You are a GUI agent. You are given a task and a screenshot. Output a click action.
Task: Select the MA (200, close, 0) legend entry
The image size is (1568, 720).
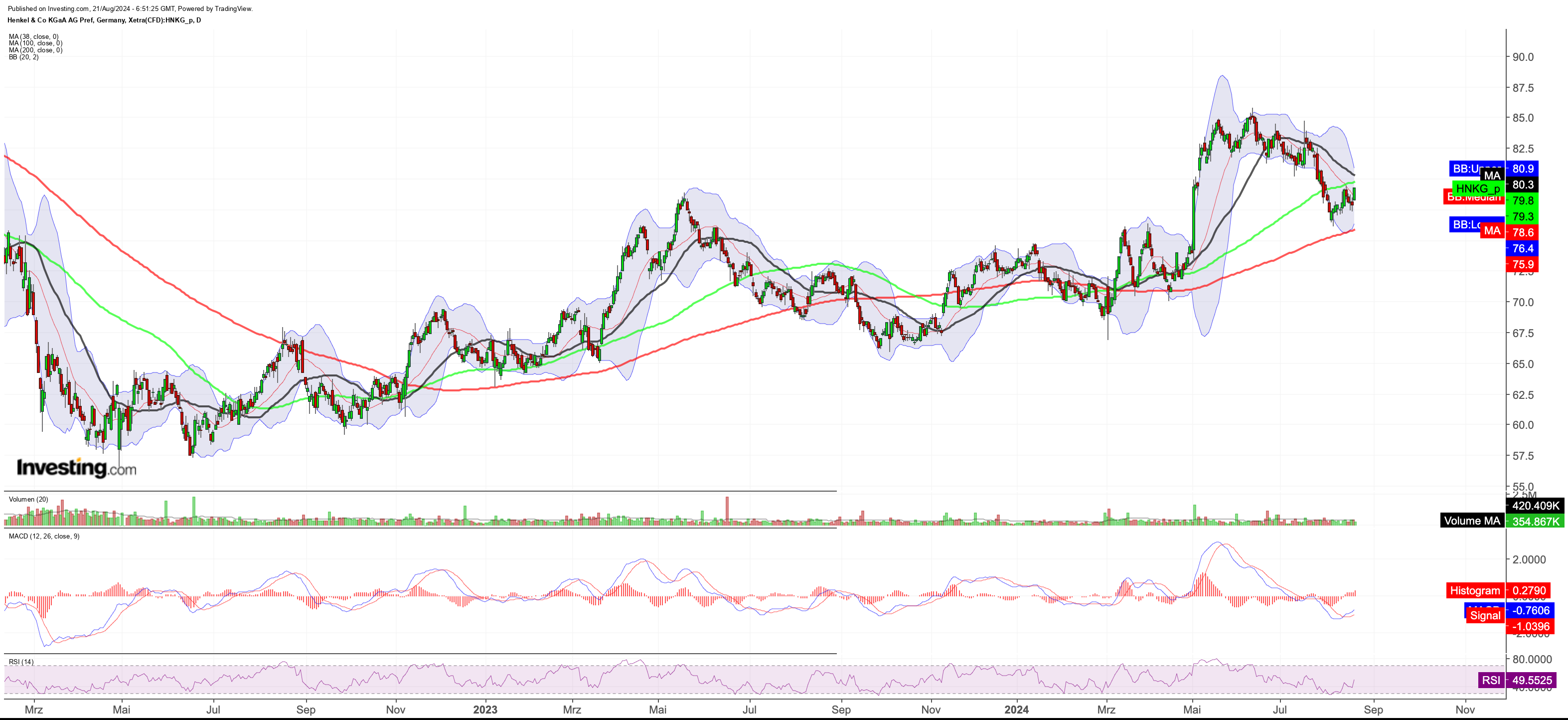[x=35, y=50]
